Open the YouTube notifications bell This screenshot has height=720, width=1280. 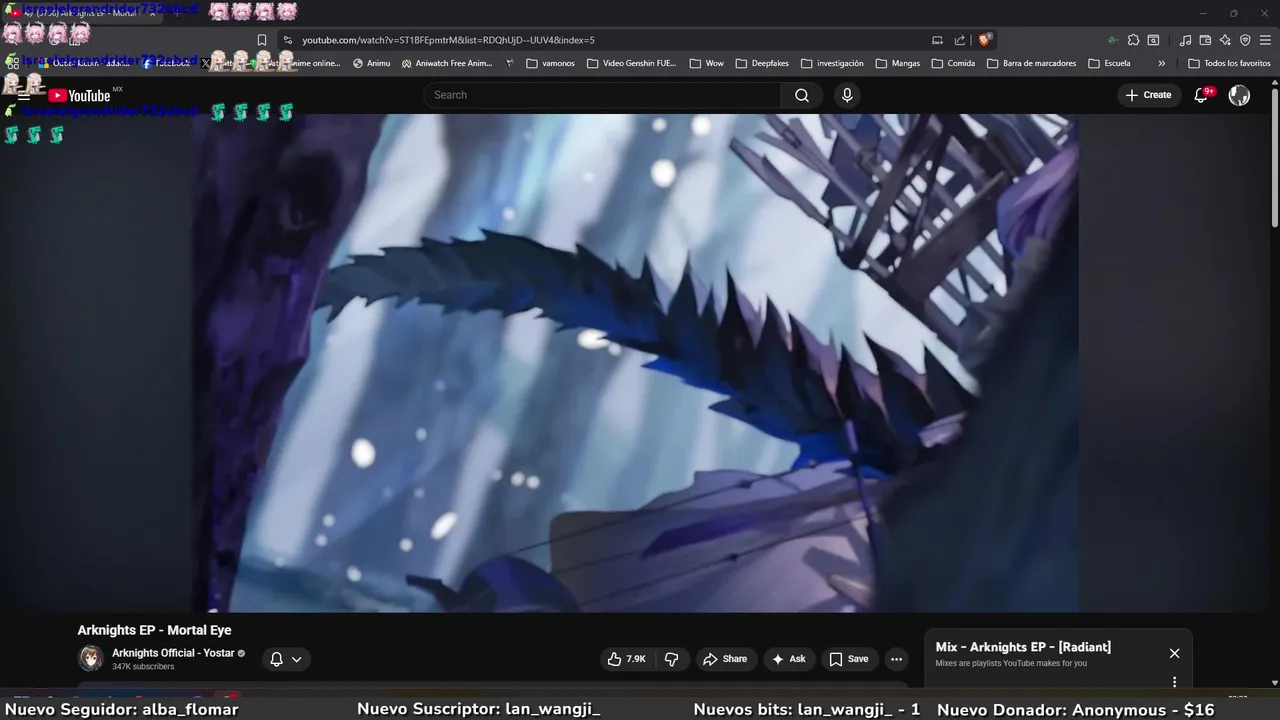click(1202, 95)
